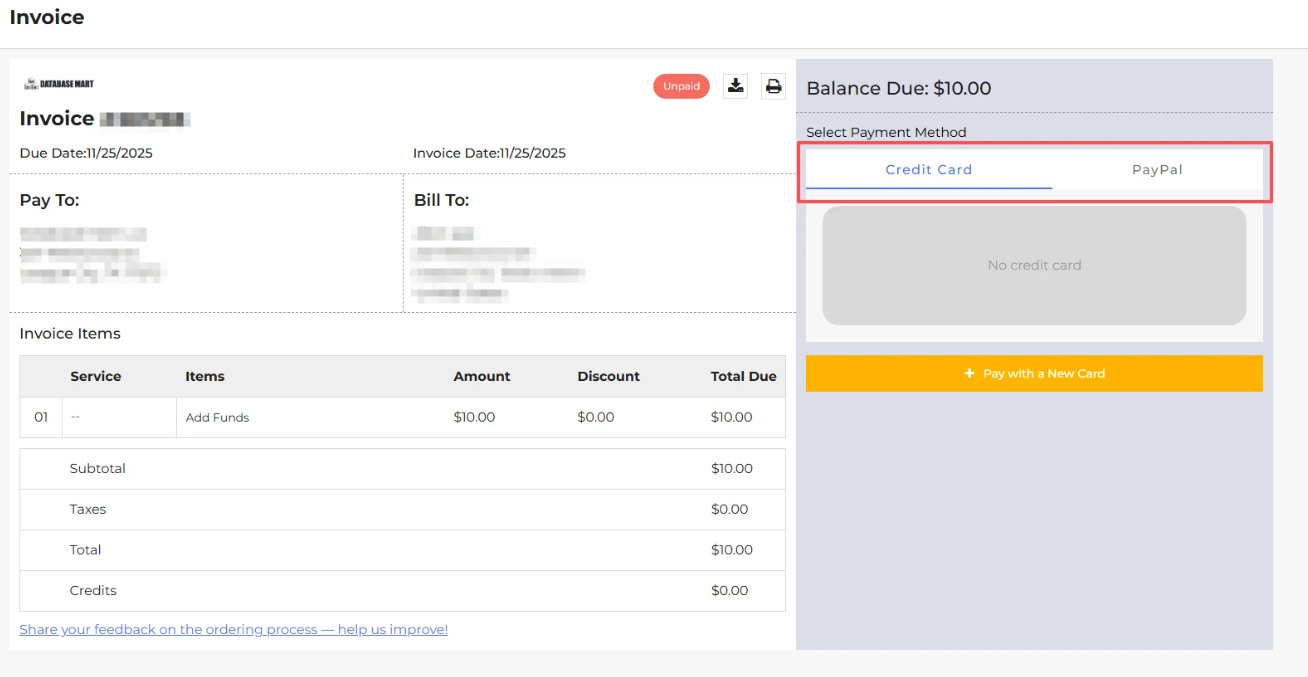Click the No credit card placeholder box
This screenshot has height=677, width=1308.
tap(1034, 265)
